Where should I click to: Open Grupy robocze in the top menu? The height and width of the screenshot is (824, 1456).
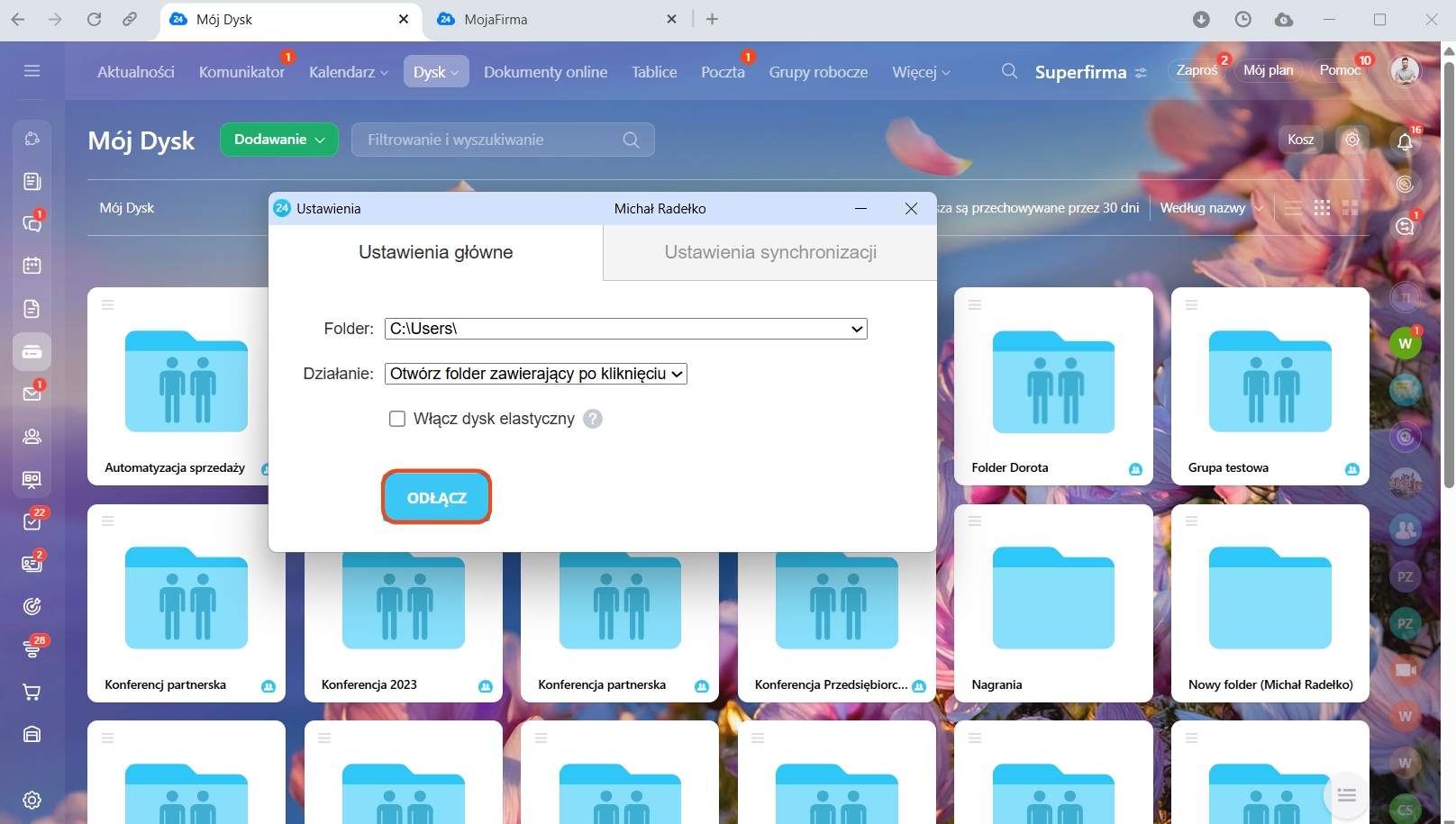point(818,72)
